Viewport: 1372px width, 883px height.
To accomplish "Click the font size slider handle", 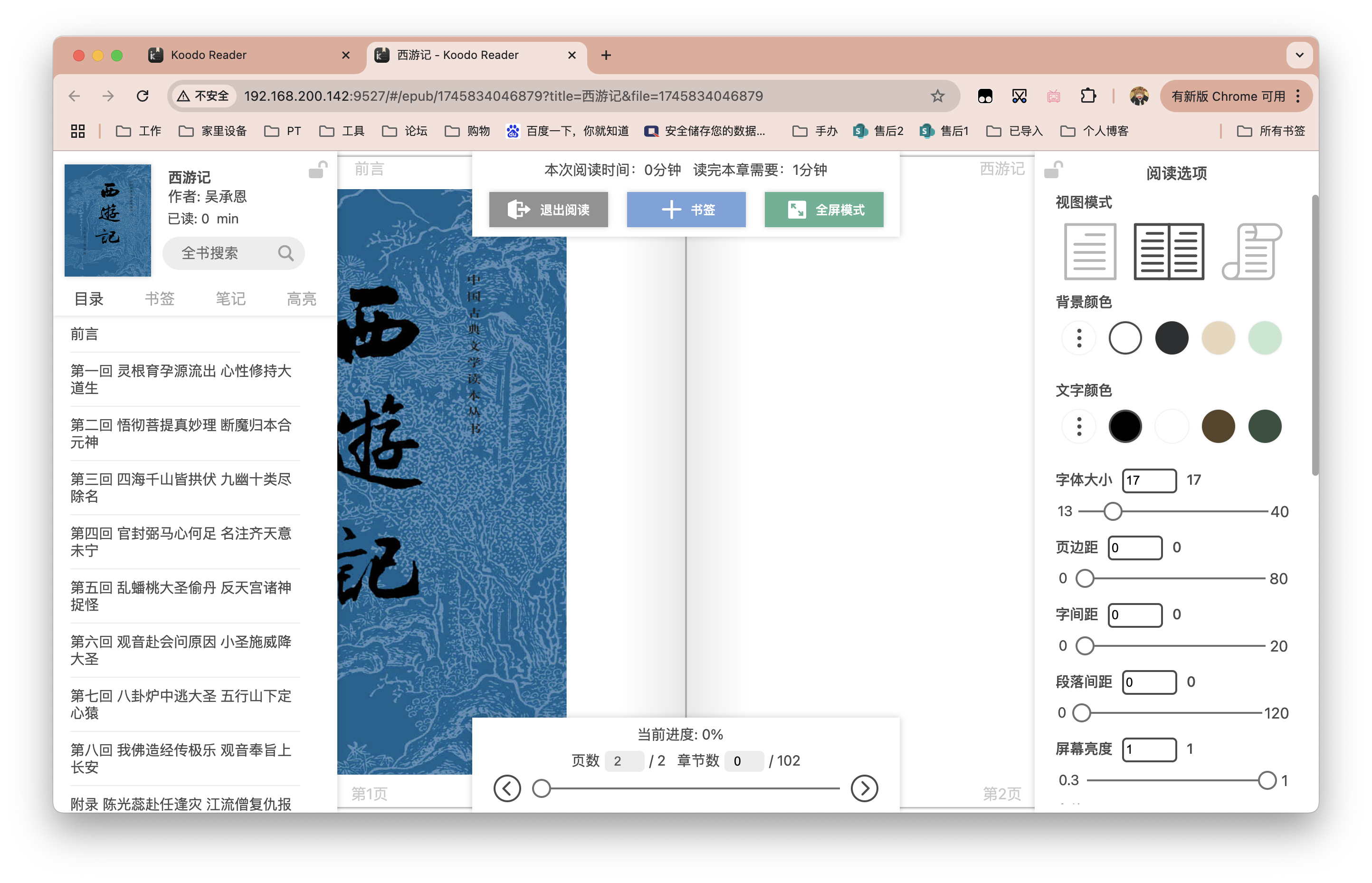I will (x=1113, y=511).
